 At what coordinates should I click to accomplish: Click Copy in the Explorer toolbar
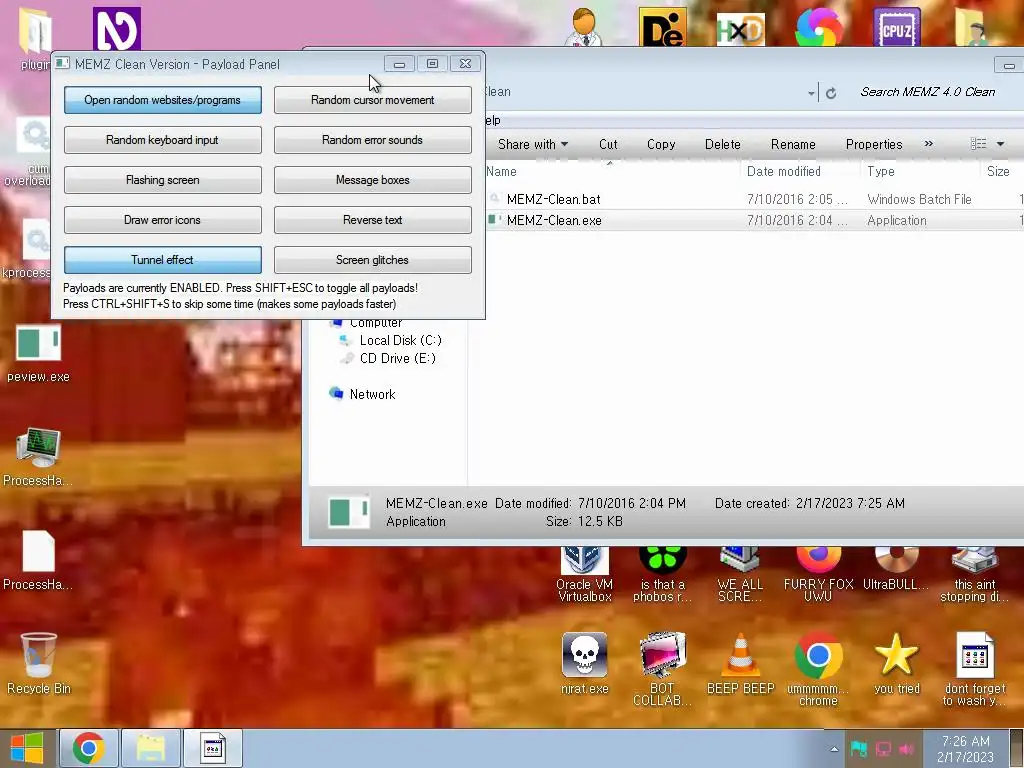coord(661,144)
